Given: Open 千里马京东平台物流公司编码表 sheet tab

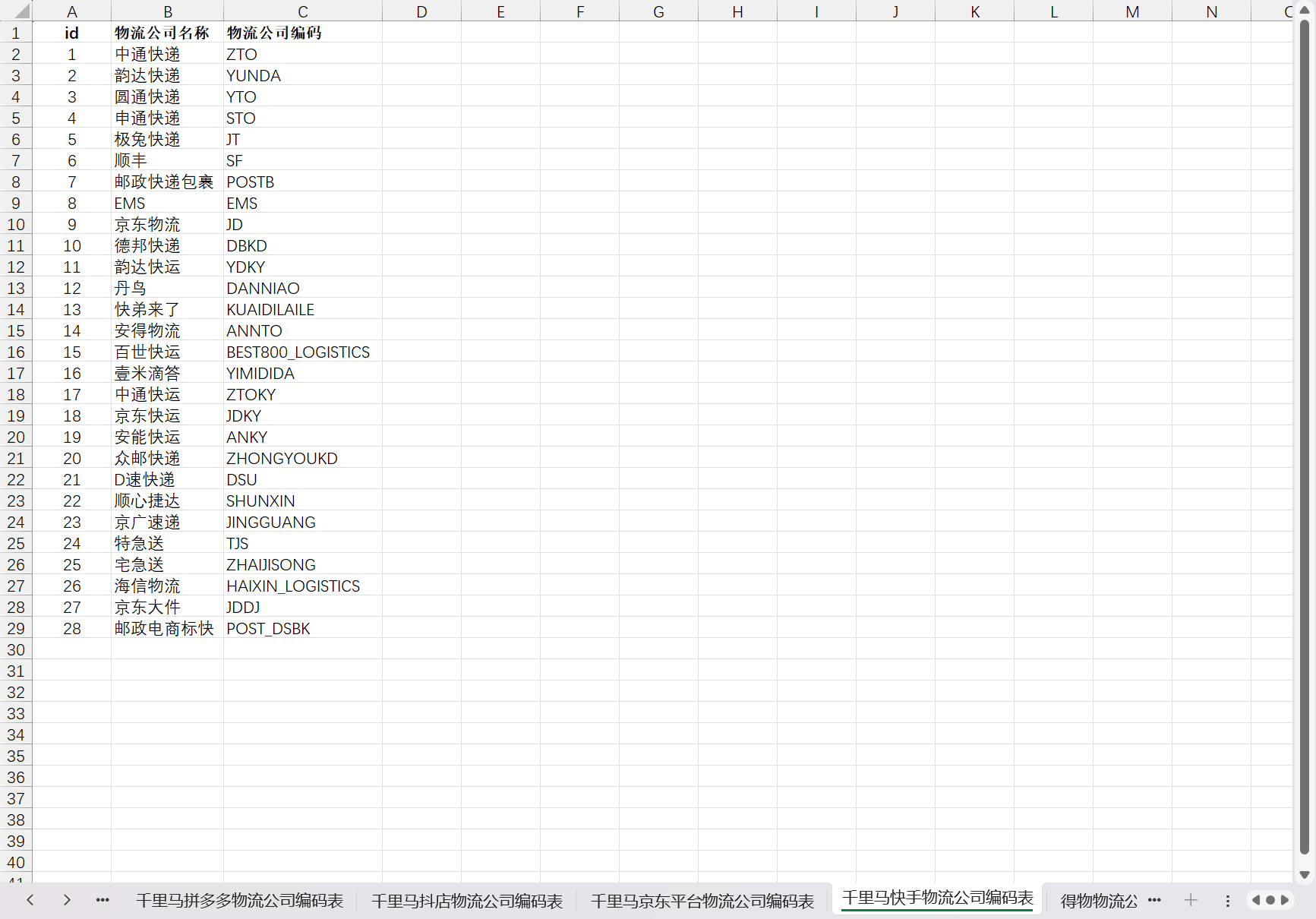Looking at the screenshot, I should pyautogui.click(x=702, y=901).
